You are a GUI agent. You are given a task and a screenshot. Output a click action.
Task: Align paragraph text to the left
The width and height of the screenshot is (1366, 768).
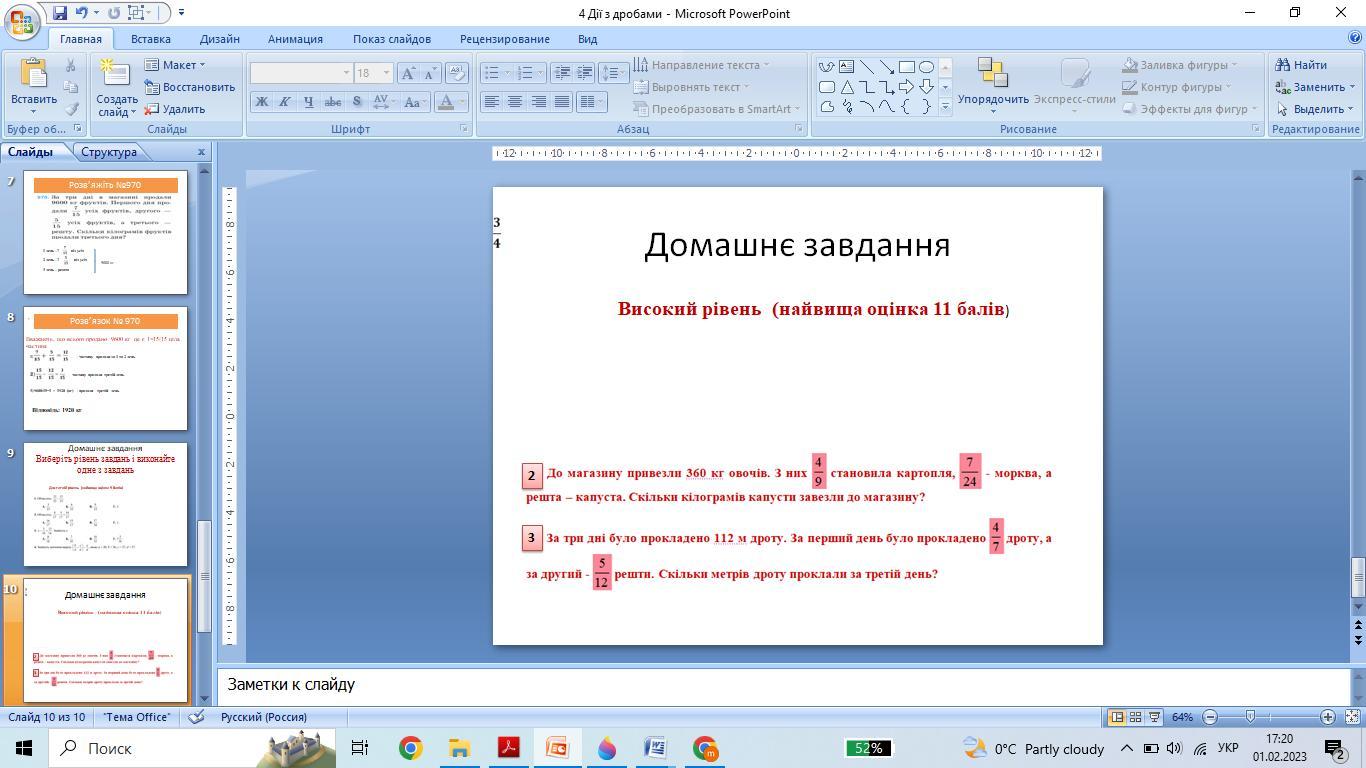[491, 101]
